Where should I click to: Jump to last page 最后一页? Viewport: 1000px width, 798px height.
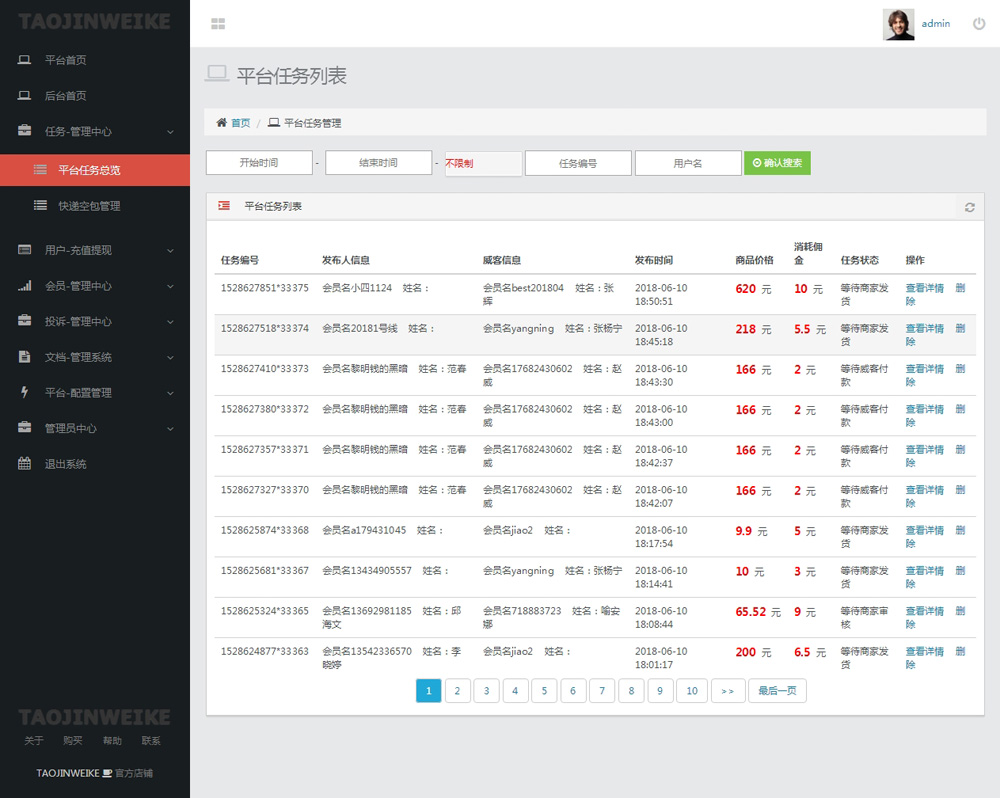pos(777,691)
